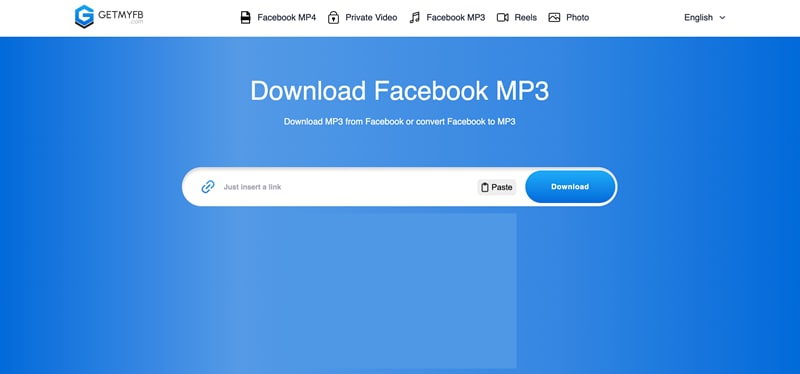Select the 'Download Facebook MP3' heading
This screenshot has height=374, width=800.
point(399,91)
